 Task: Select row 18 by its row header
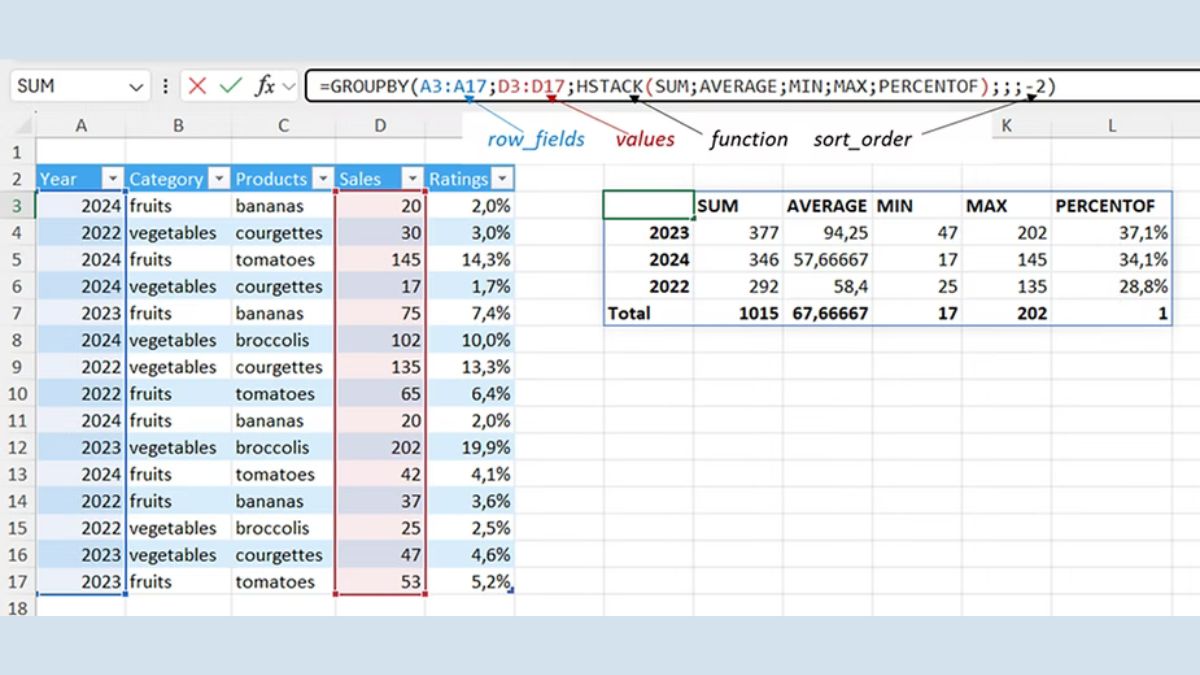pos(17,606)
